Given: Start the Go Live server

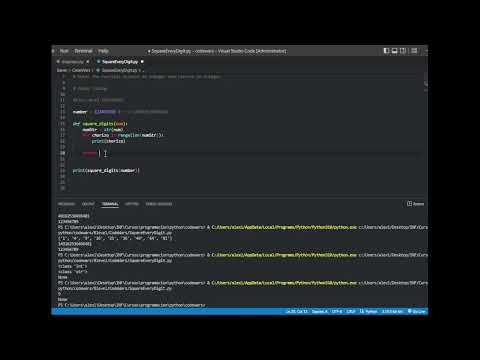Looking at the screenshot, I should click(x=417, y=311).
